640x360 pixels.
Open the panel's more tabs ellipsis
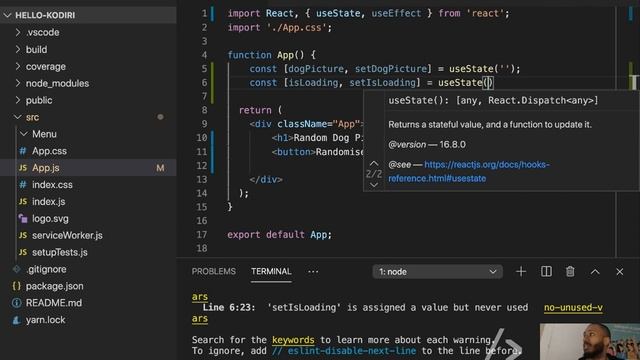313,272
